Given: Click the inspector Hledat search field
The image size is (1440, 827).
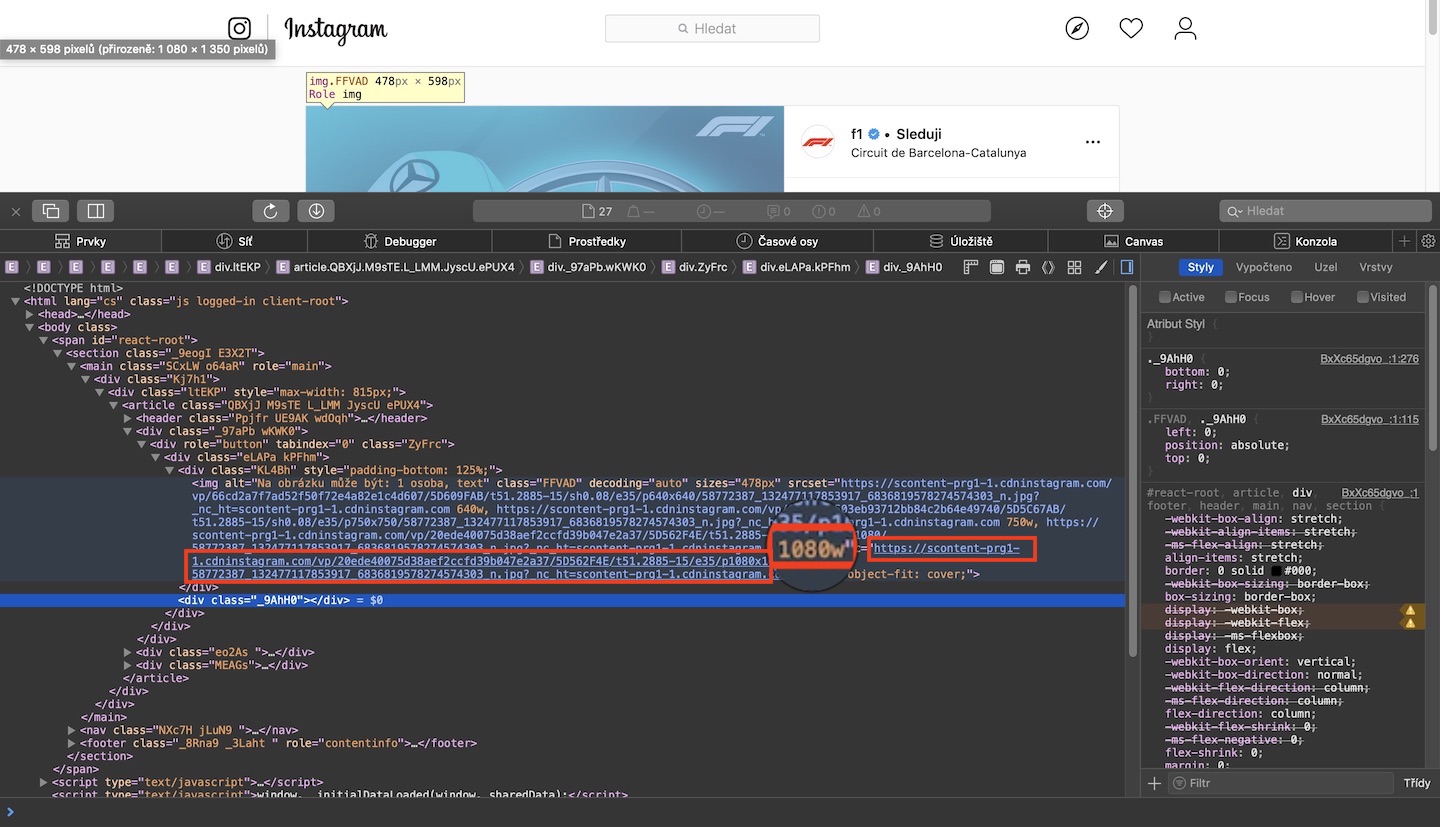Looking at the screenshot, I should (1325, 211).
